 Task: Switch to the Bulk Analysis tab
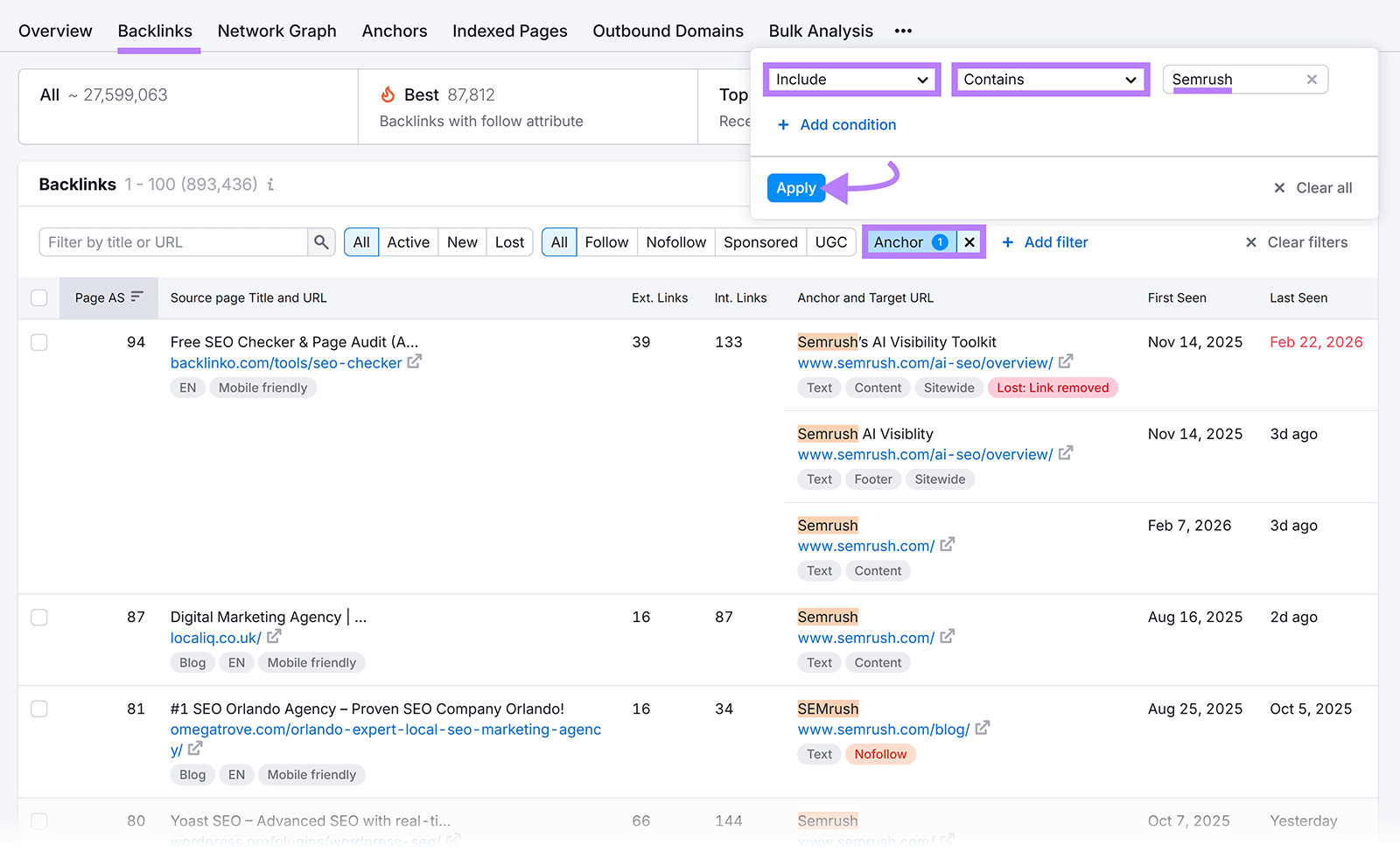point(821,31)
